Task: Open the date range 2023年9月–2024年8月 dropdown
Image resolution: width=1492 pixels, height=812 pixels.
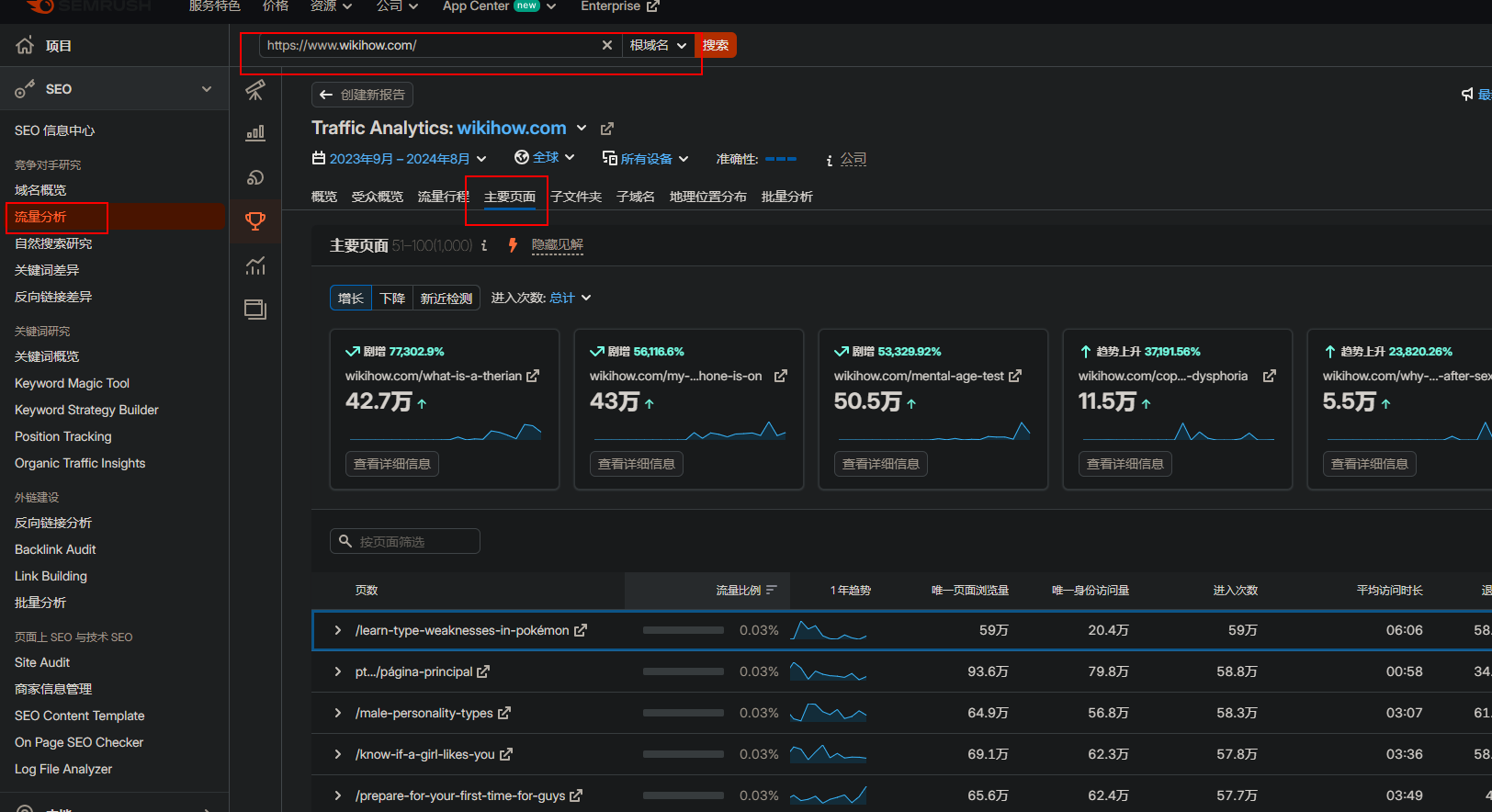Action: (400, 159)
